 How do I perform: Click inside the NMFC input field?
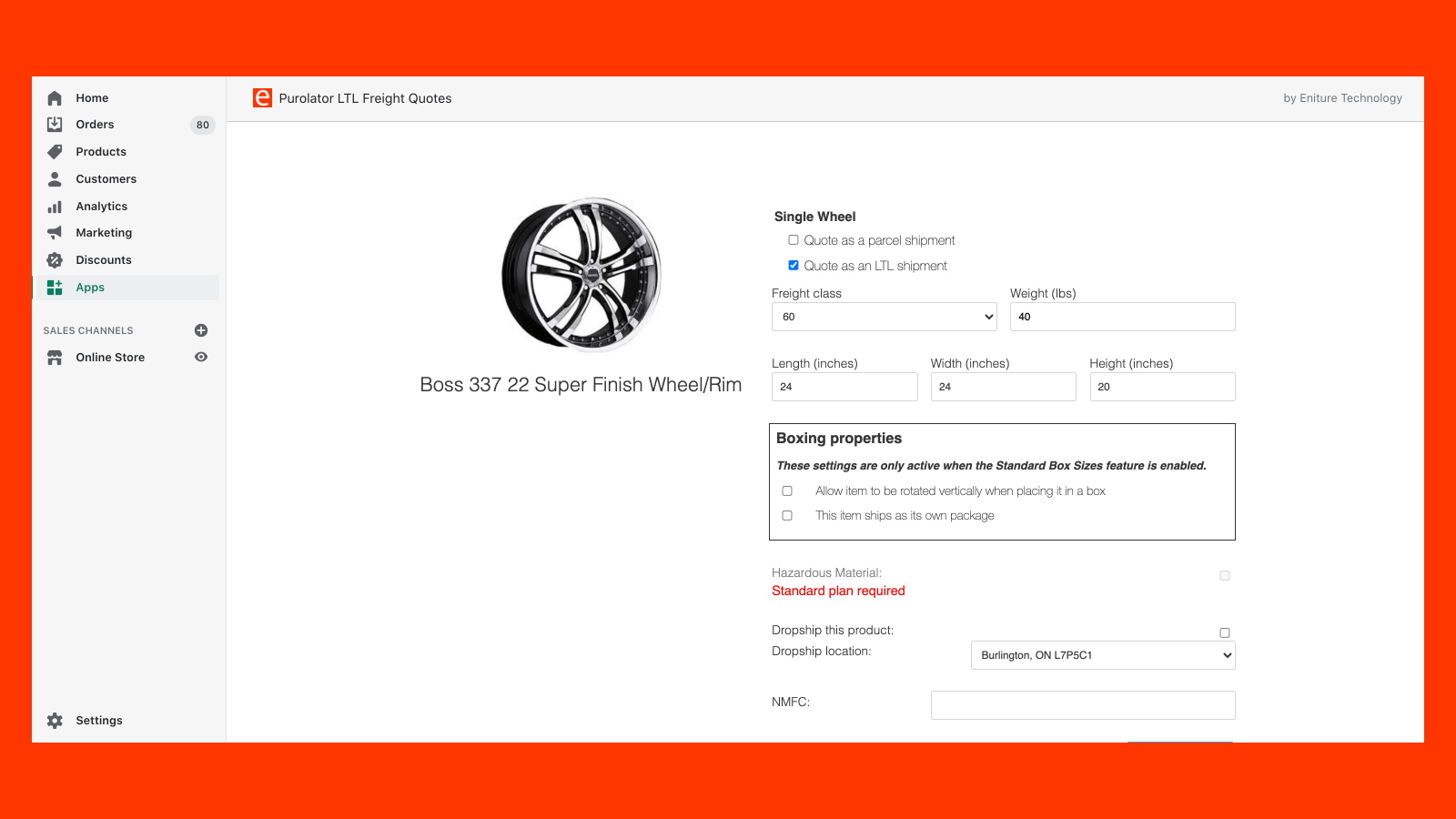pyautogui.click(x=1082, y=704)
